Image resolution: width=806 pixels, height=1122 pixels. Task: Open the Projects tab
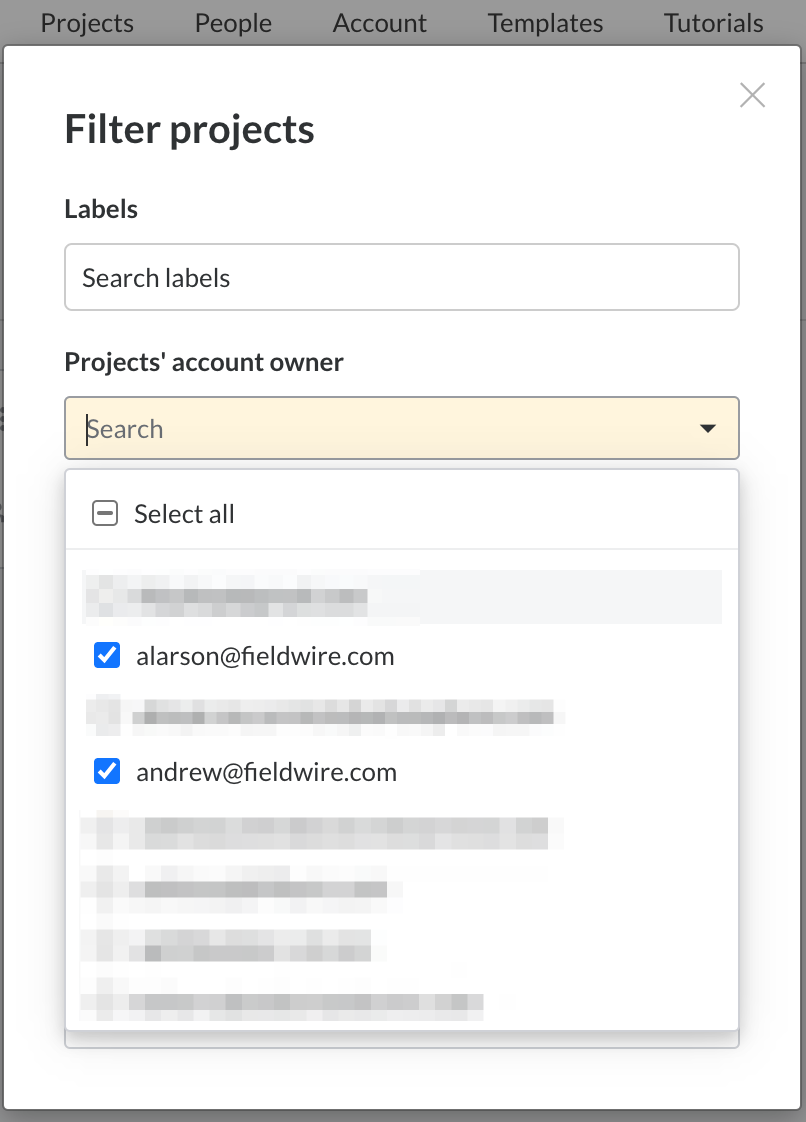pos(86,22)
